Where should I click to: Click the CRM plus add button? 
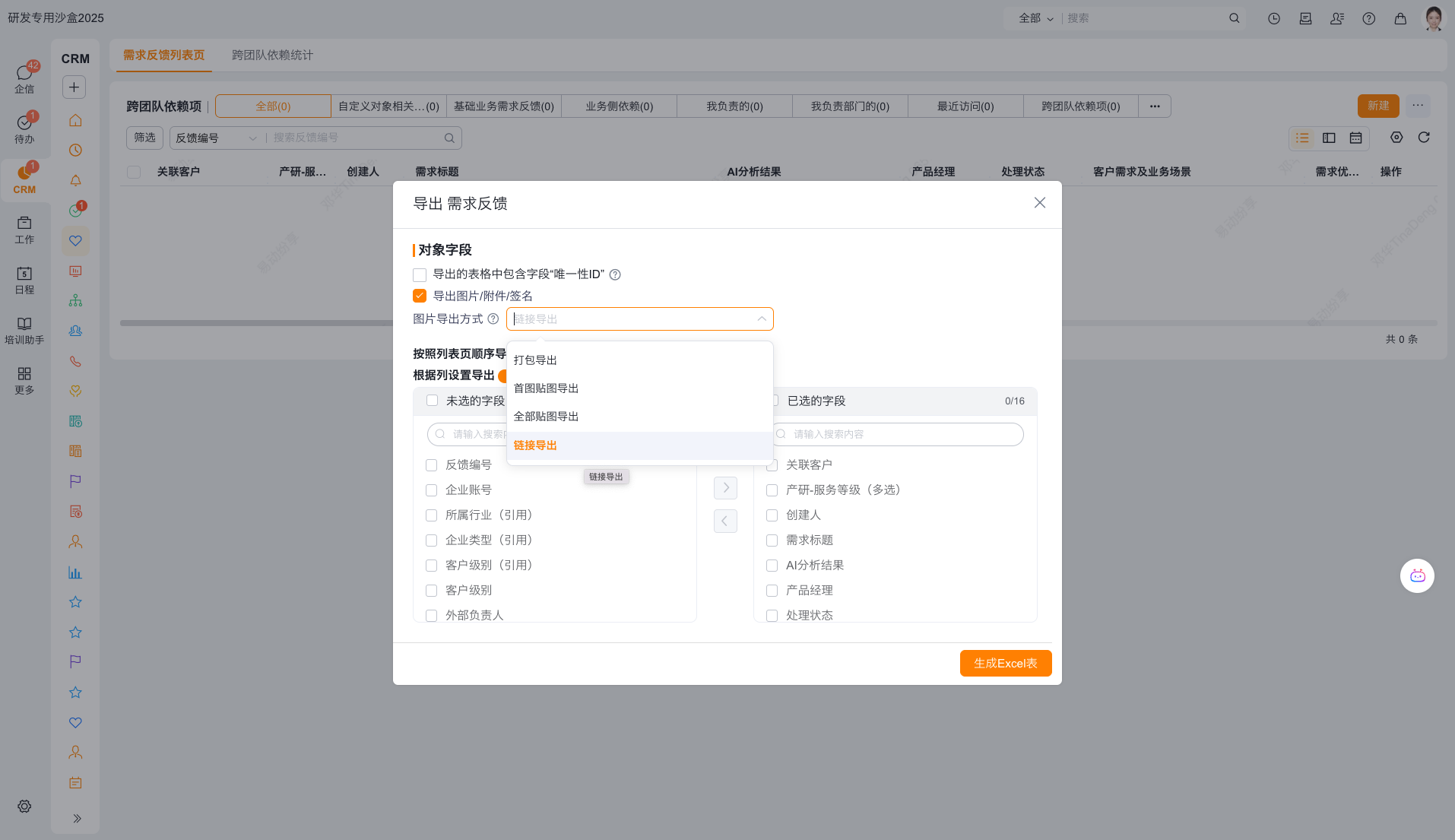click(74, 87)
